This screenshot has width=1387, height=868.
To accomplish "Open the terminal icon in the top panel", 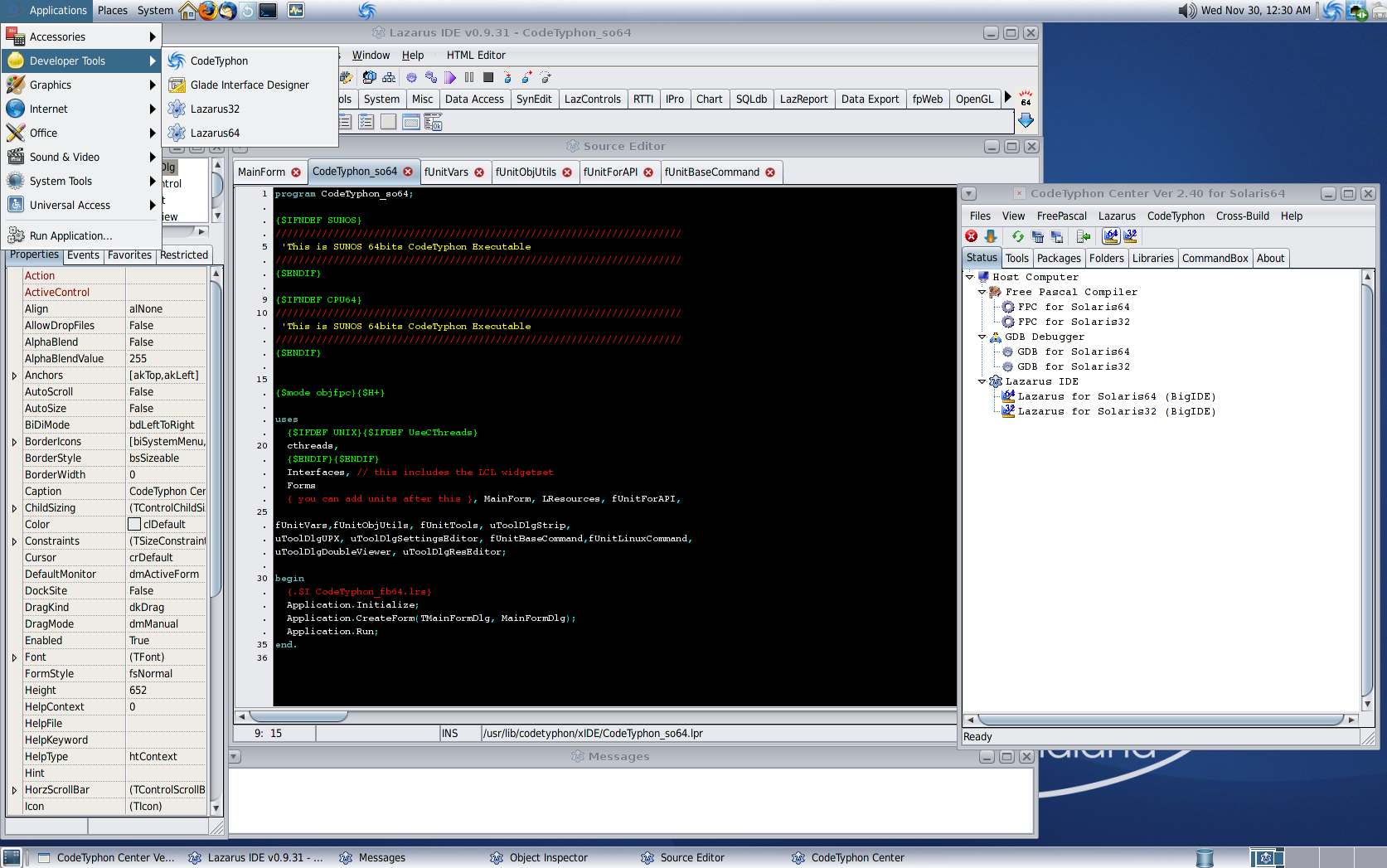I will (x=268, y=11).
